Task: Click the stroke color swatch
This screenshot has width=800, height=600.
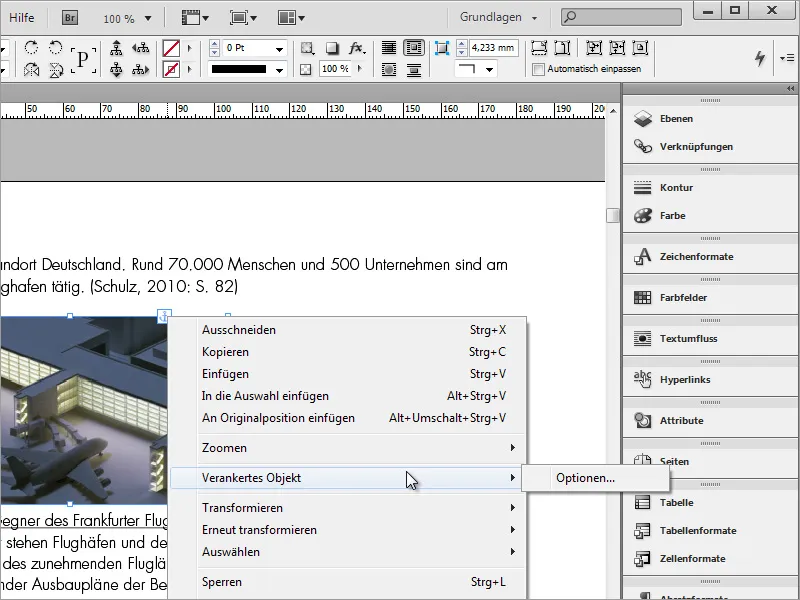Action: (171, 69)
